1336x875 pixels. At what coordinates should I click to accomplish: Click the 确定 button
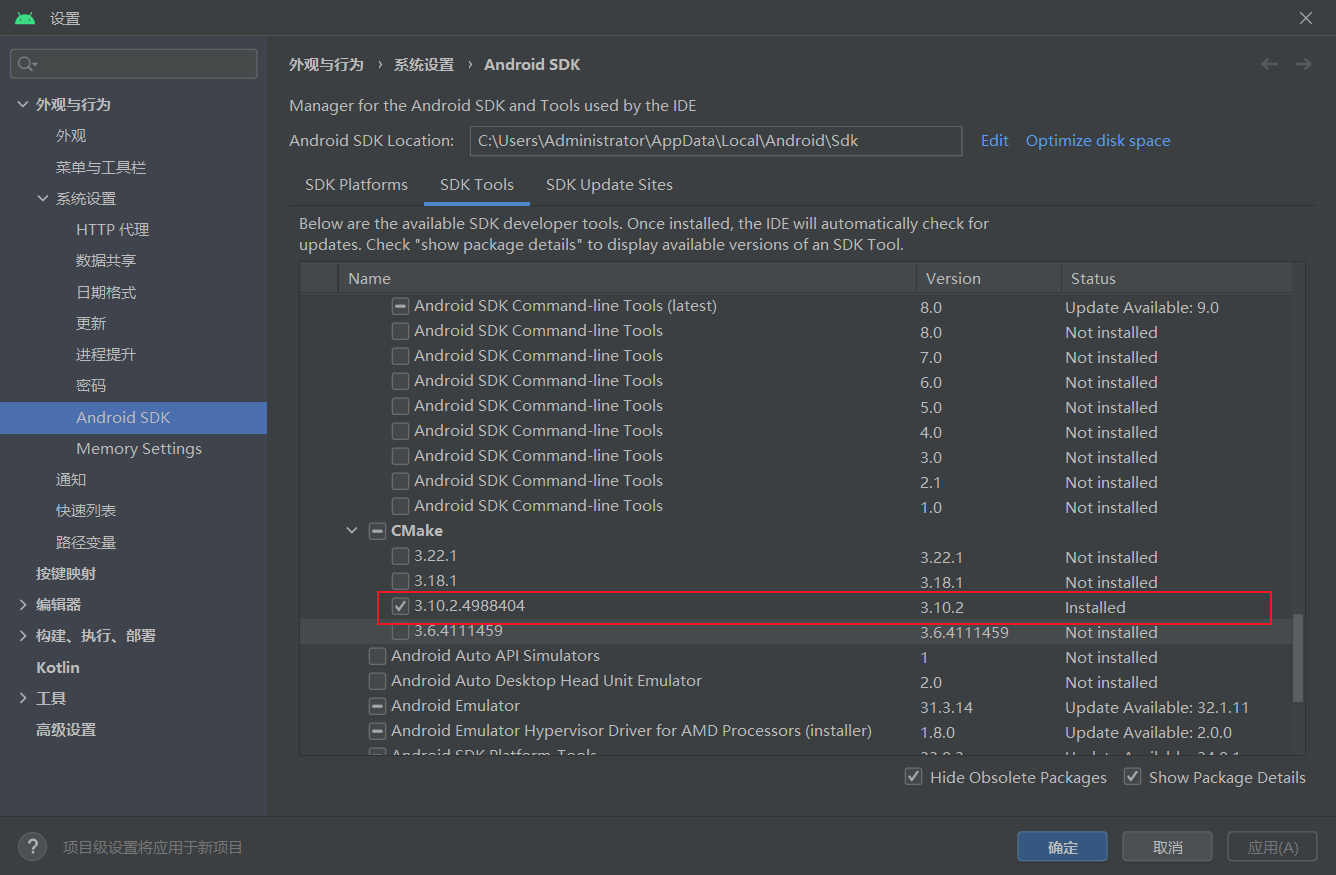[x=1062, y=847]
